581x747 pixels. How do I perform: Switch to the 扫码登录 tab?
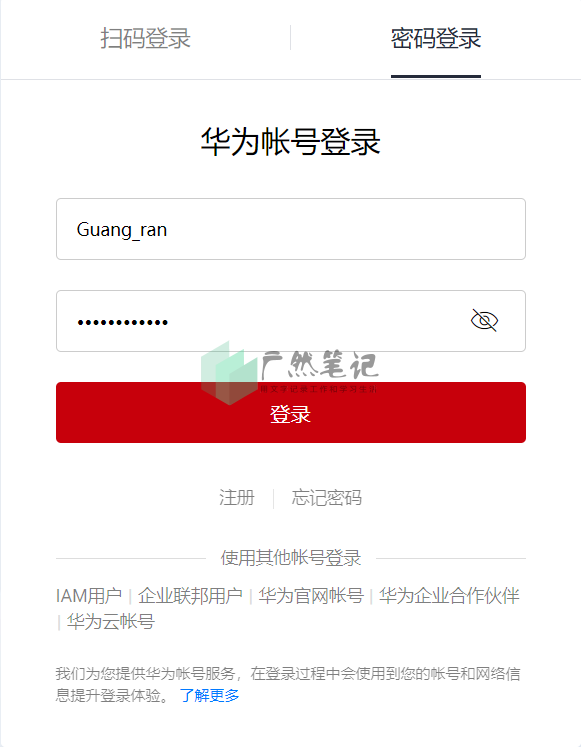pyautogui.click(x=145, y=39)
